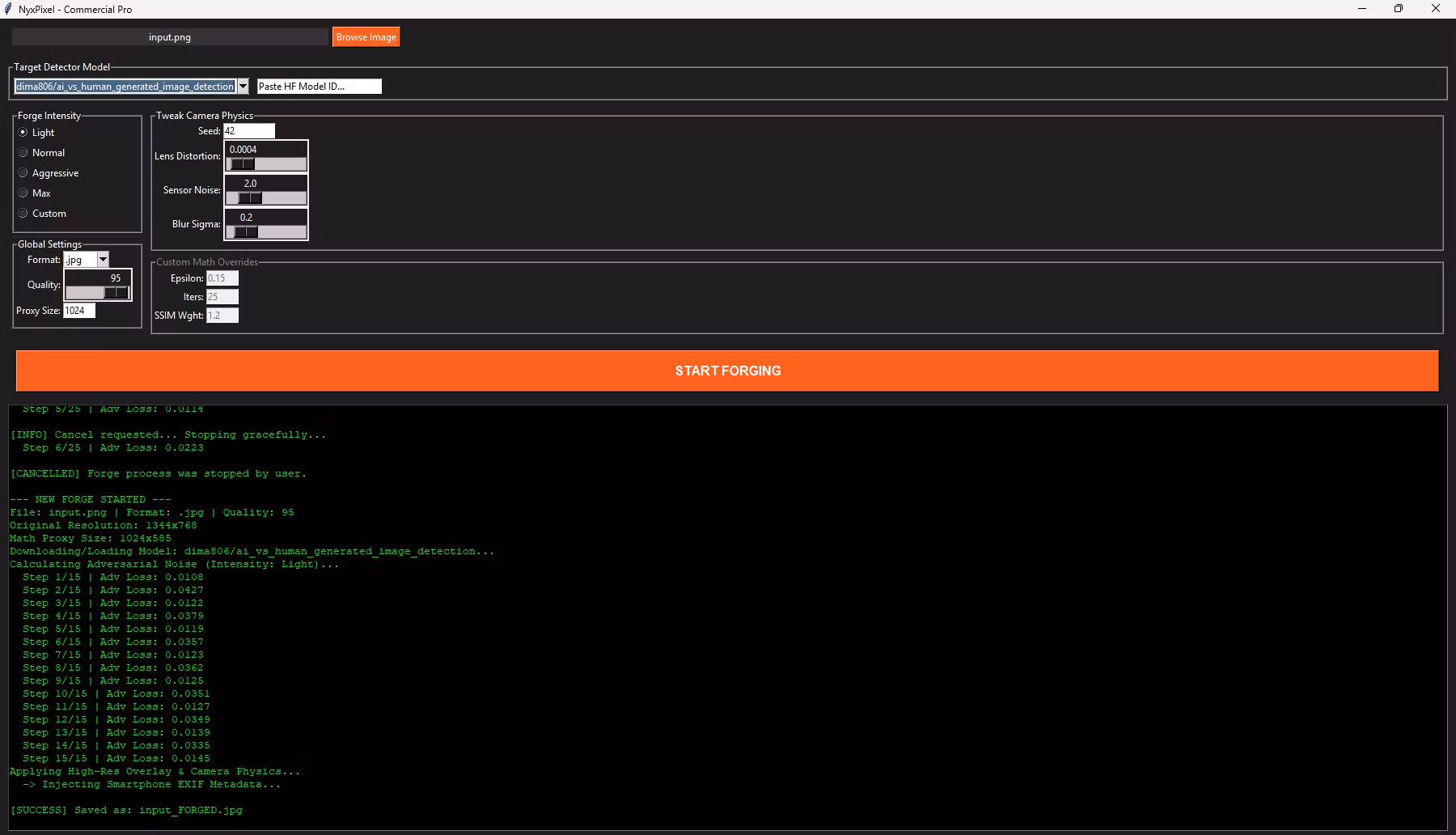Click the Proxy Size input field

(79, 311)
